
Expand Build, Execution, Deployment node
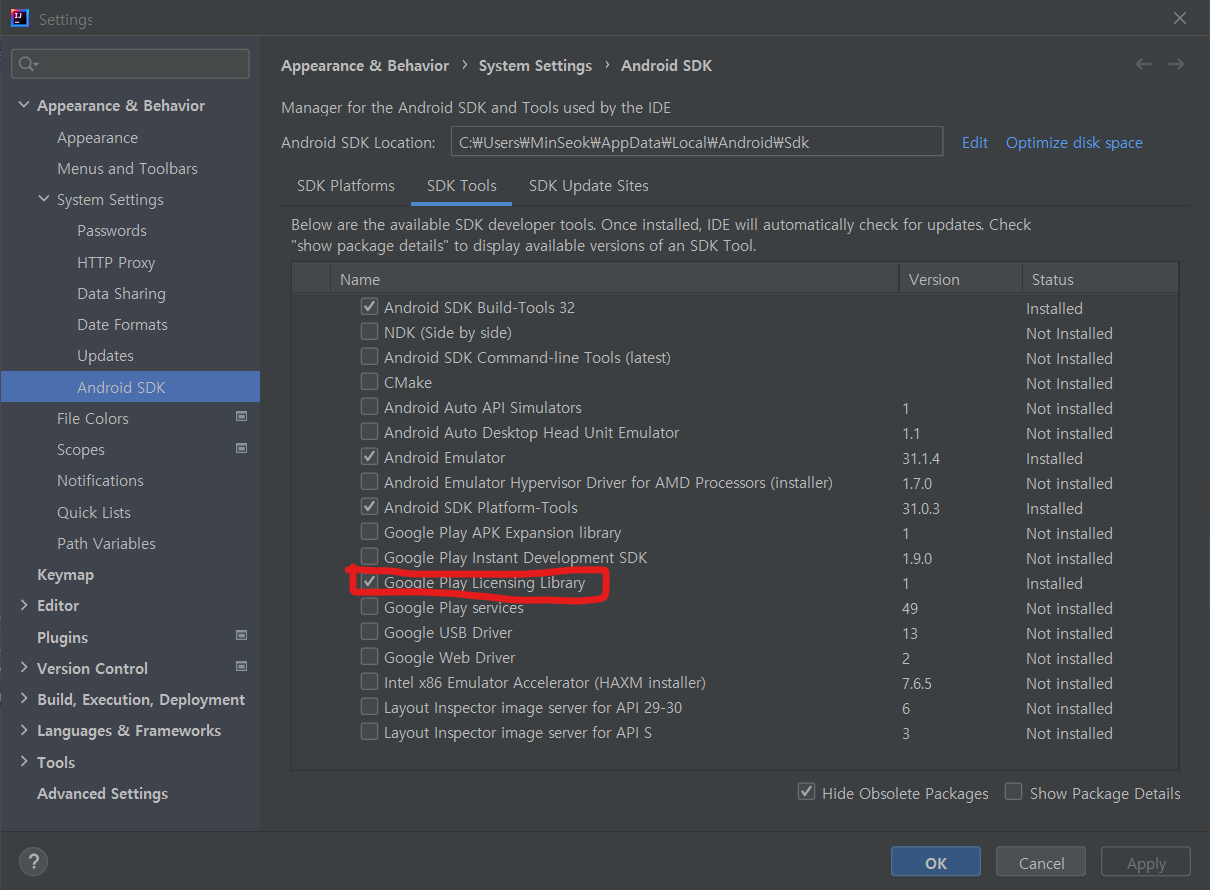[x=24, y=699]
